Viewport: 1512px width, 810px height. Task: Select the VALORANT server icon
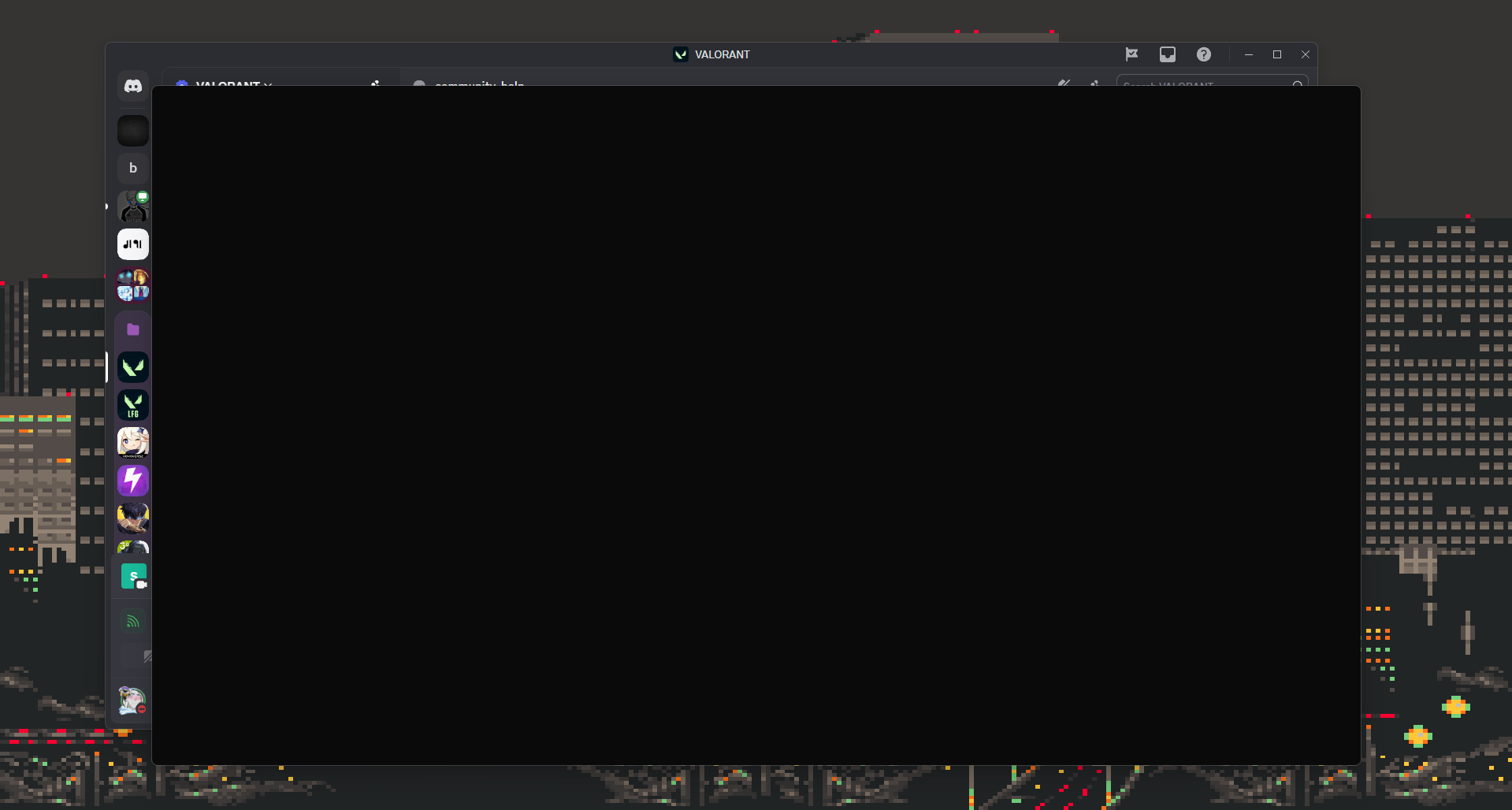(x=133, y=367)
